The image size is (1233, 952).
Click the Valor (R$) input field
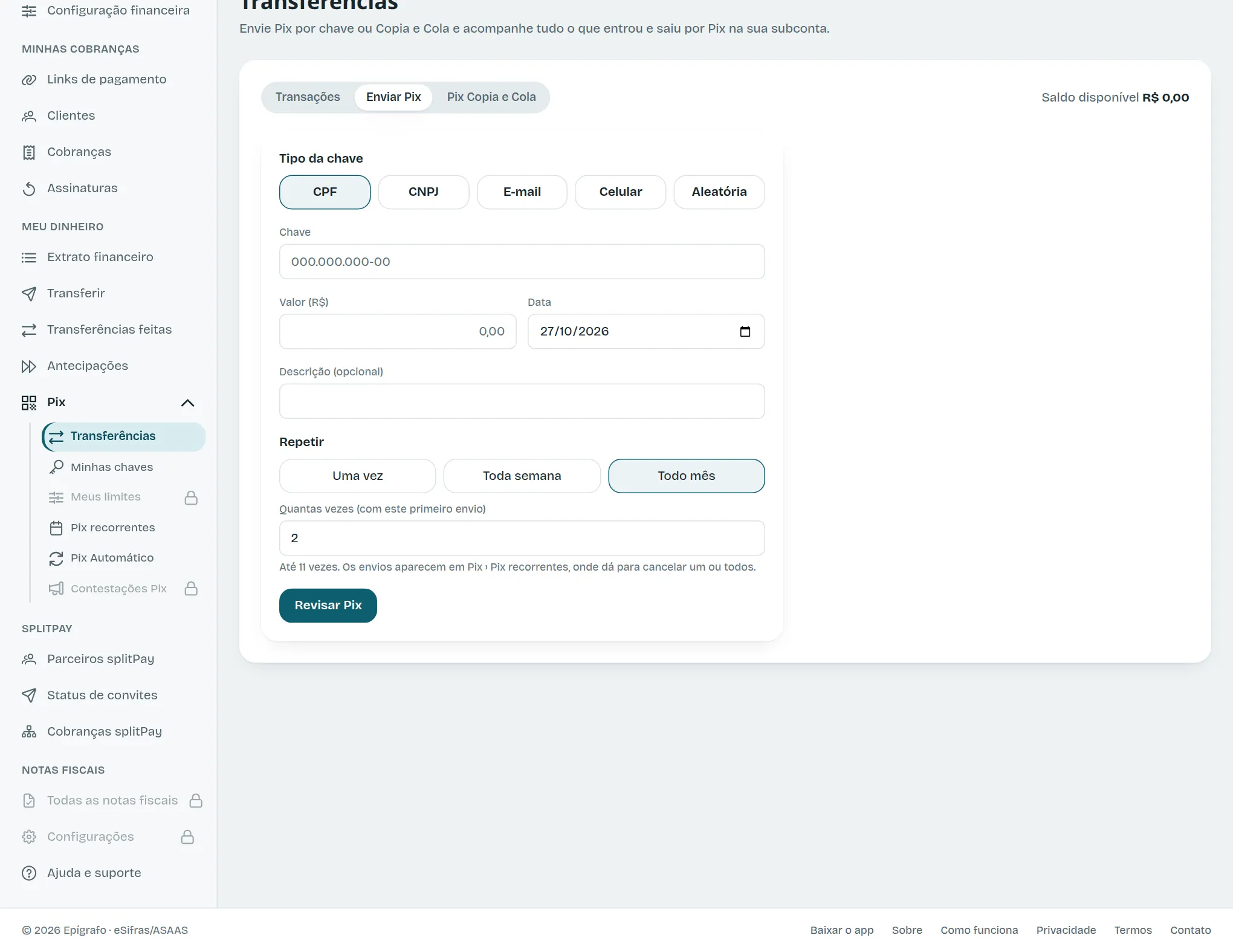398,331
